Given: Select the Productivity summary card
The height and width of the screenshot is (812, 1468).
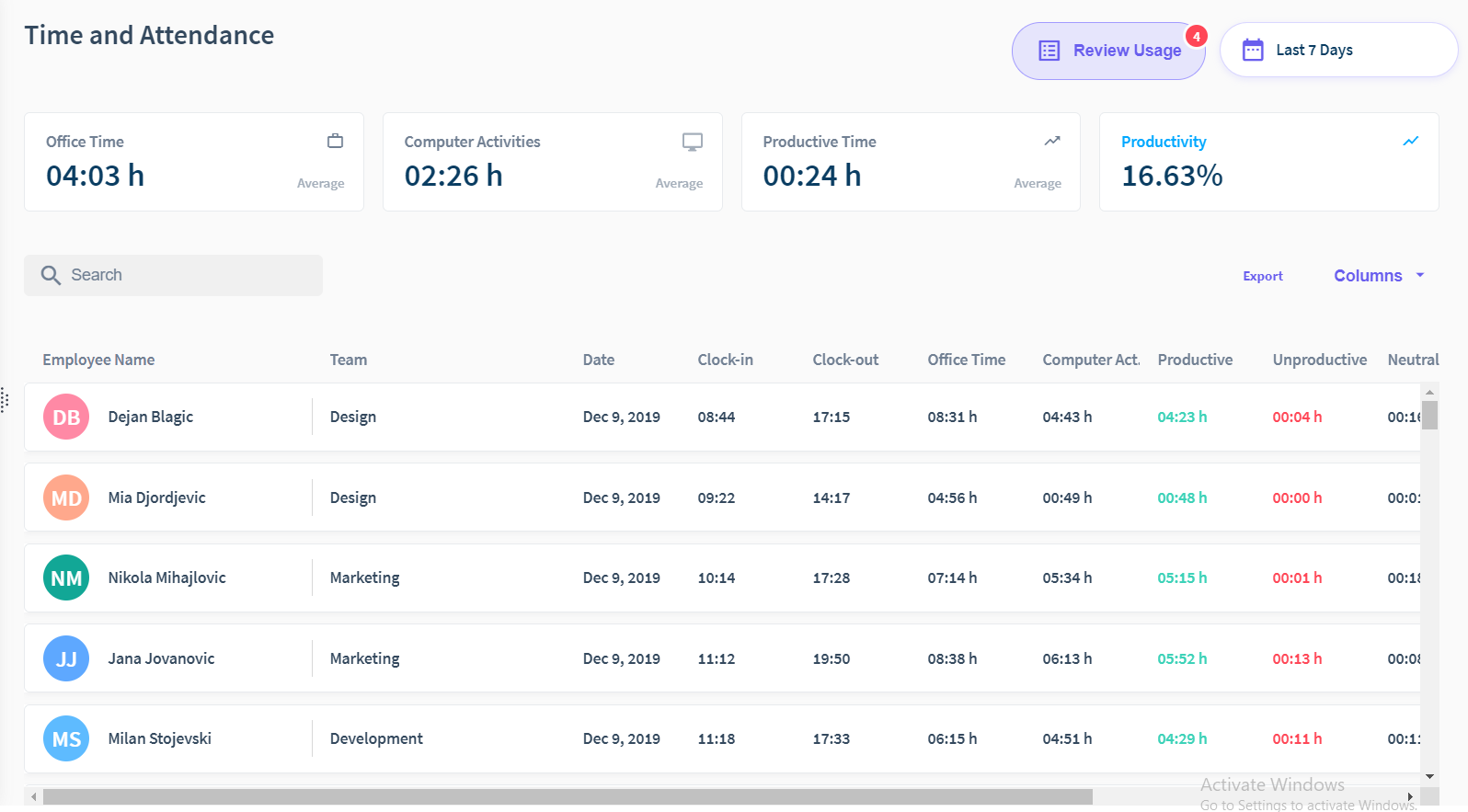Looking at the screenshot, I should 1267,162.
